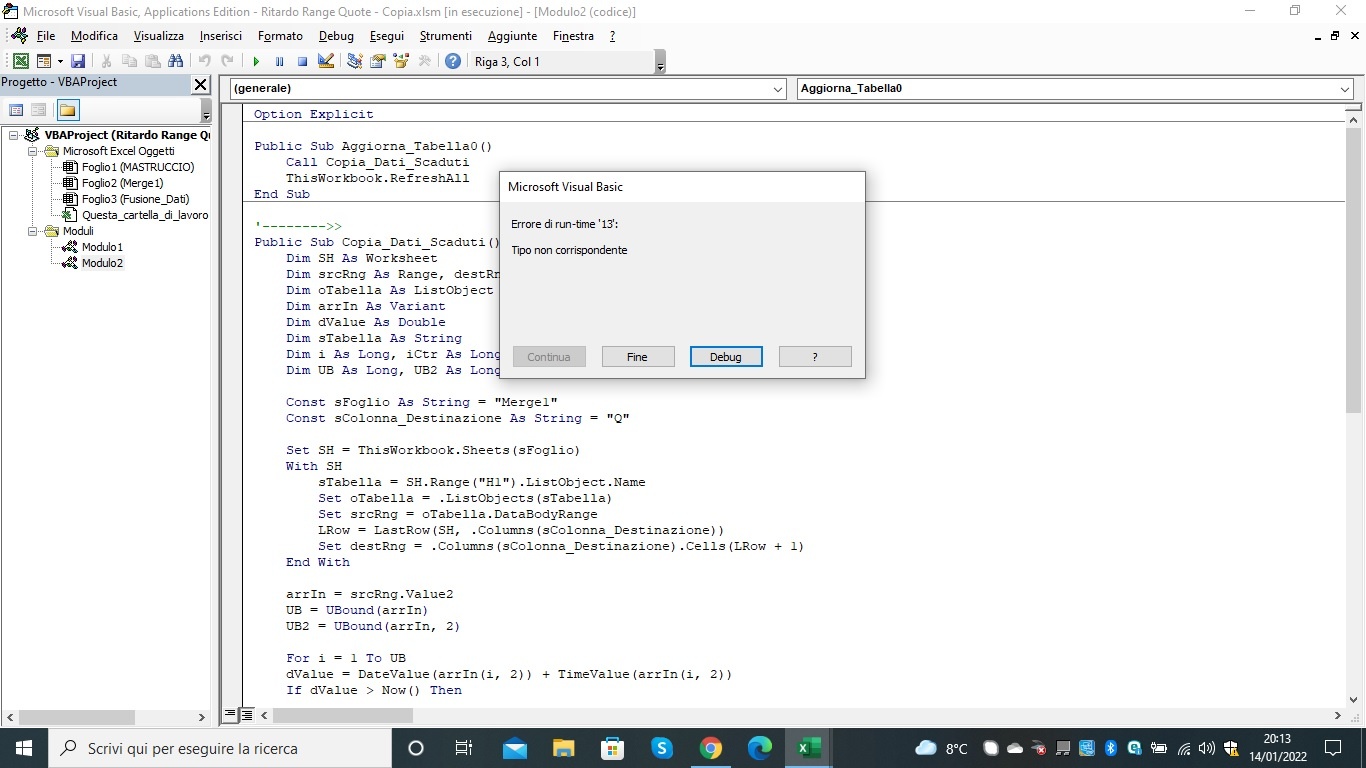1366x768 pixels.
Task: Open File Explorer from the taskbar
Action: click(x=564, y=748)
